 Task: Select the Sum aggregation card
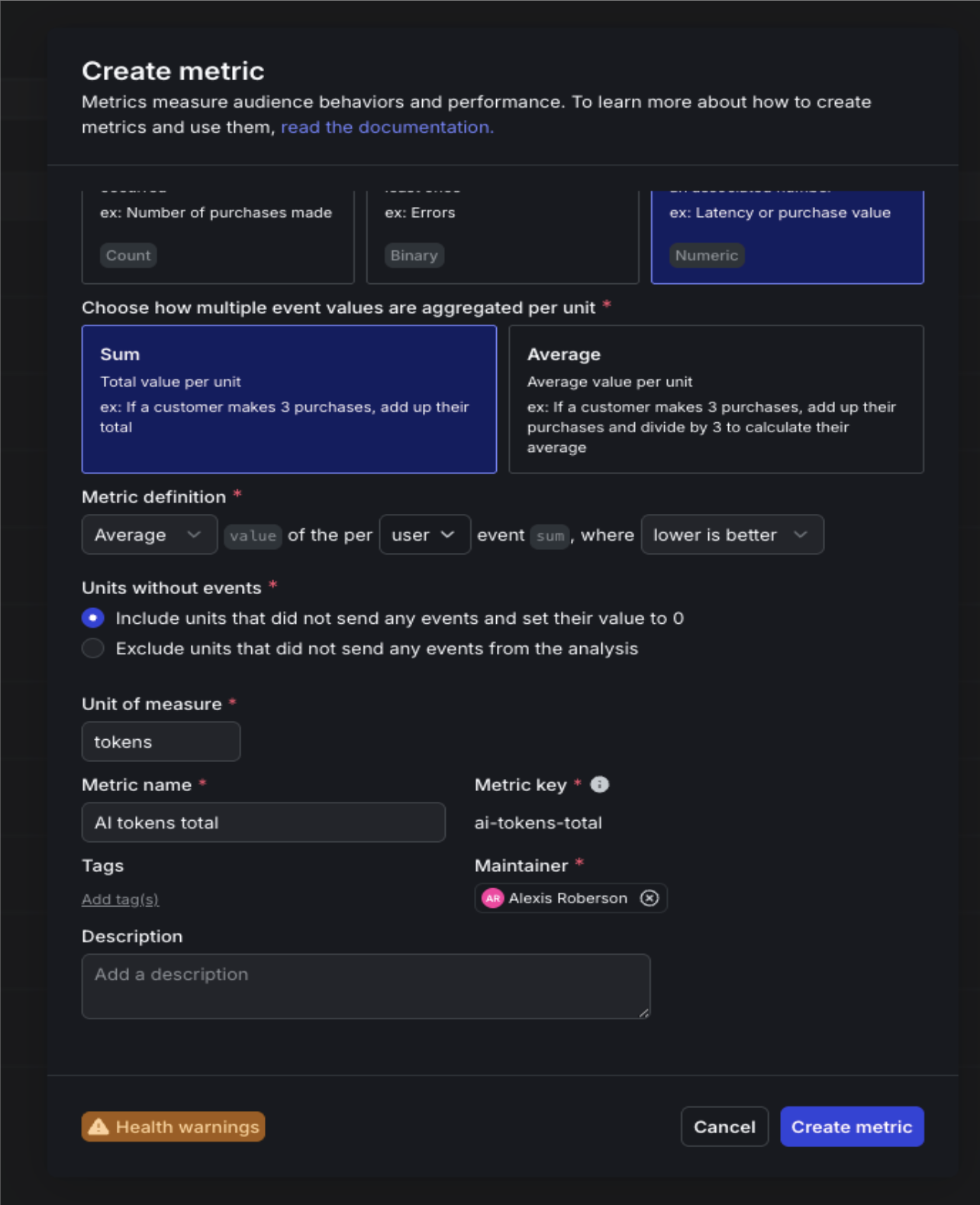tap(288, 399)
